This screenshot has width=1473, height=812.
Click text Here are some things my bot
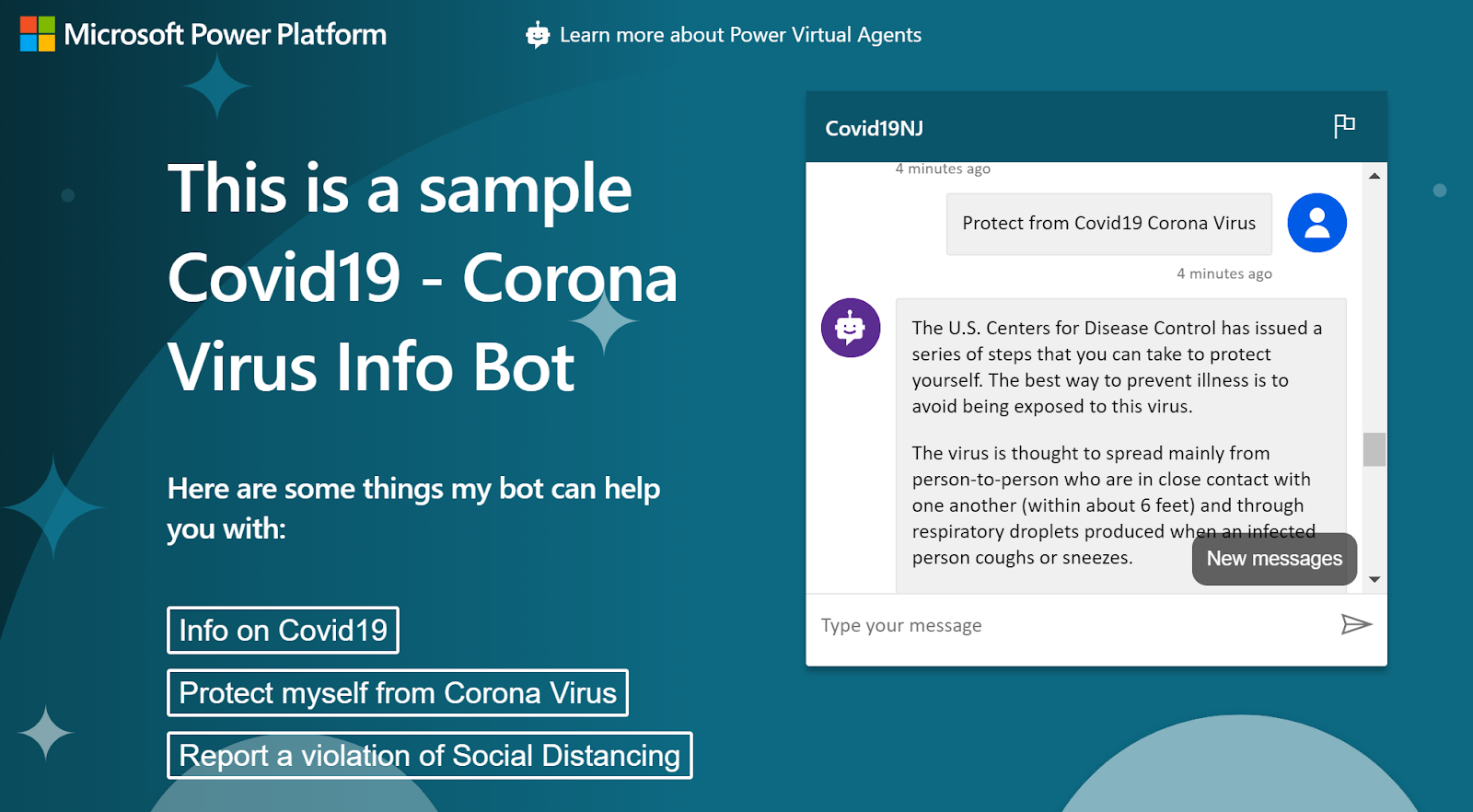click(x=413, y=508)
